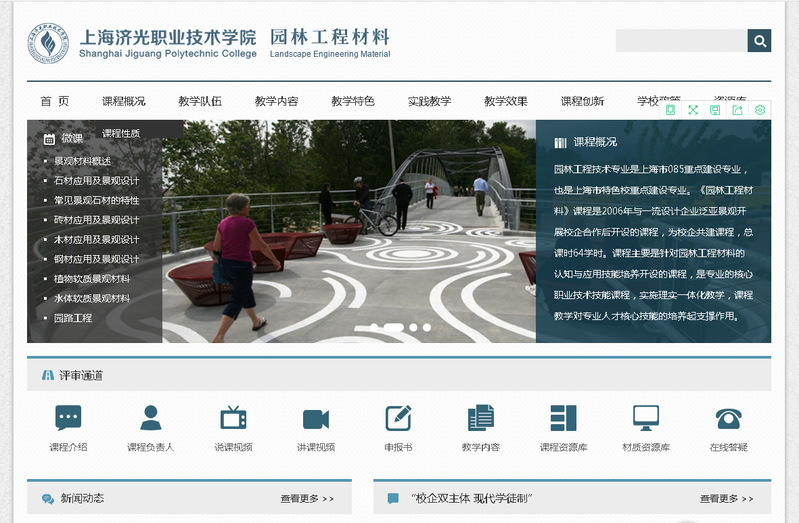Viewport: 799px width, 523px height.
Task: Click the green share icon
Action: click(737, 110)
